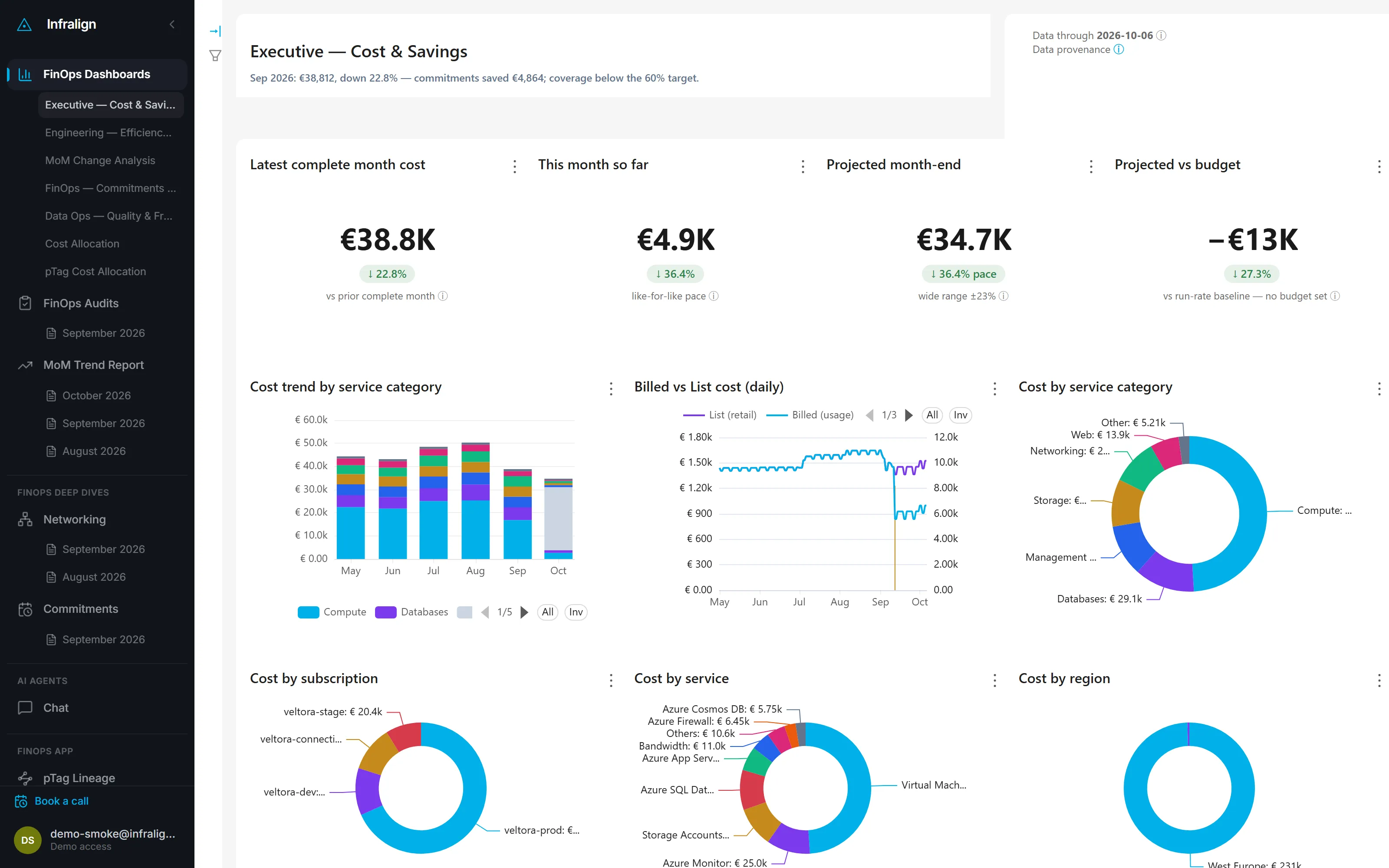This screenshot has width=1389, height=868.
Task: Toggle the Billed (usage) legend series
Action: coord(810,415)
